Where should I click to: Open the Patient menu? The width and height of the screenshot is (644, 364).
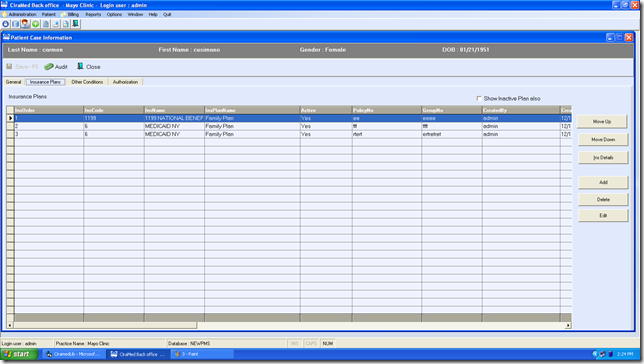(x=48, y=14)
